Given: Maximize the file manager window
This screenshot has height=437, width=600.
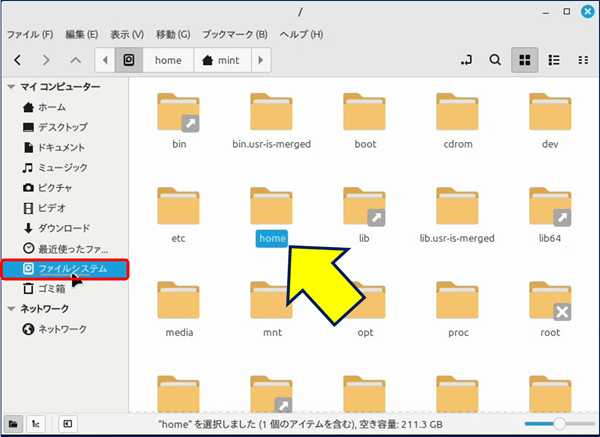Looking at the screenshot, I should pyautogui.click(x=567, y=11).
